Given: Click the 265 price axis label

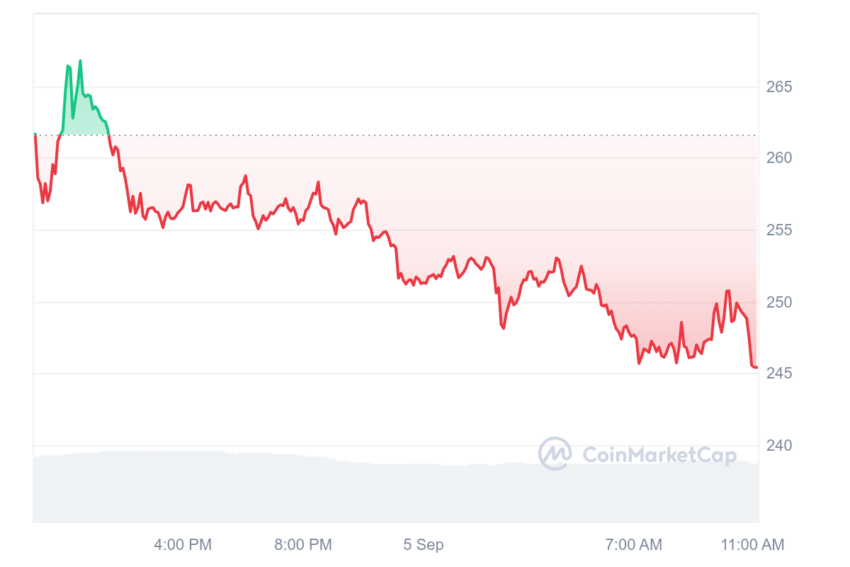Looking at the screenshot, I should tap(779, 87).
